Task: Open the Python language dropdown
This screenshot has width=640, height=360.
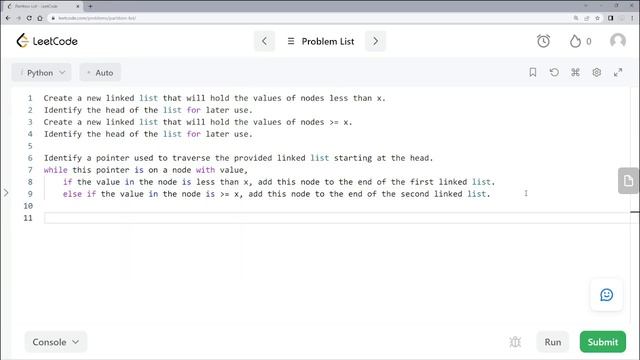Action: (x=42, y=73)
